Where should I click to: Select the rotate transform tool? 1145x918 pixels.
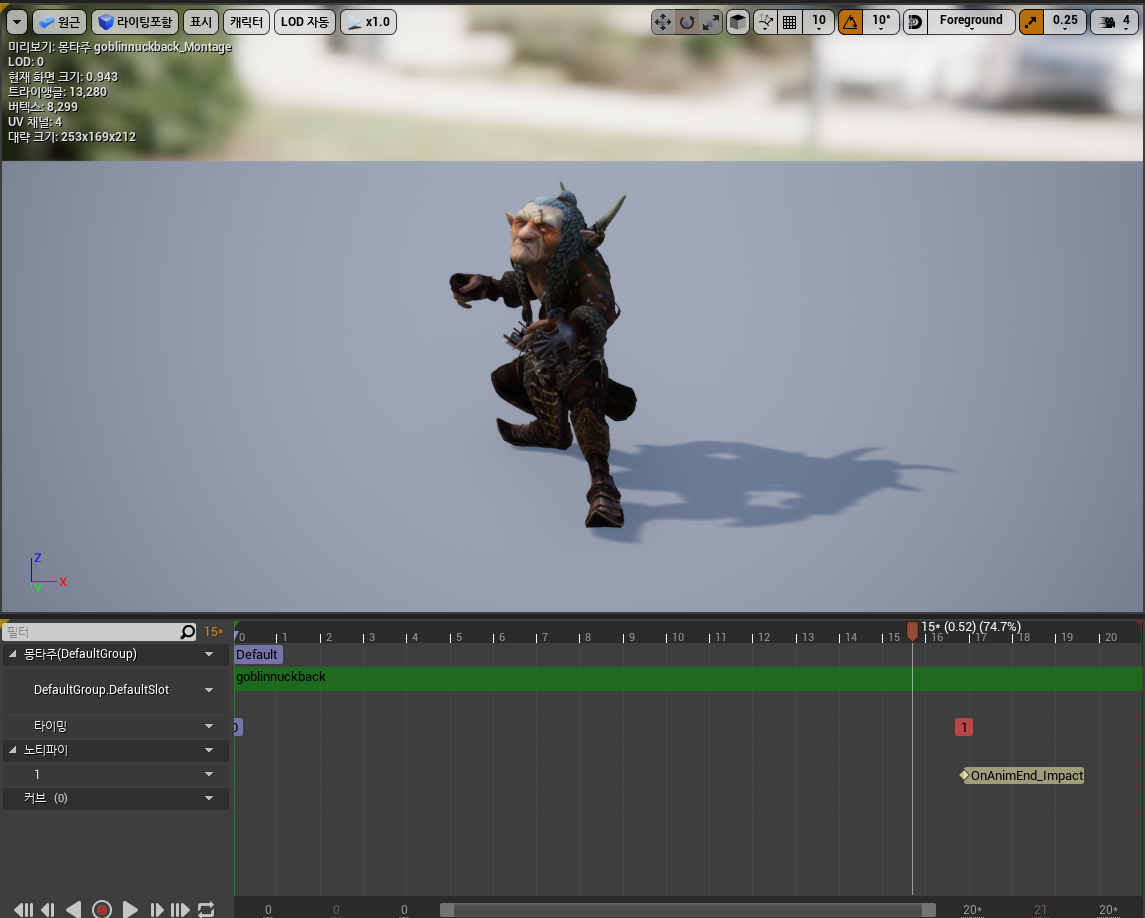[x=686, y=22]
